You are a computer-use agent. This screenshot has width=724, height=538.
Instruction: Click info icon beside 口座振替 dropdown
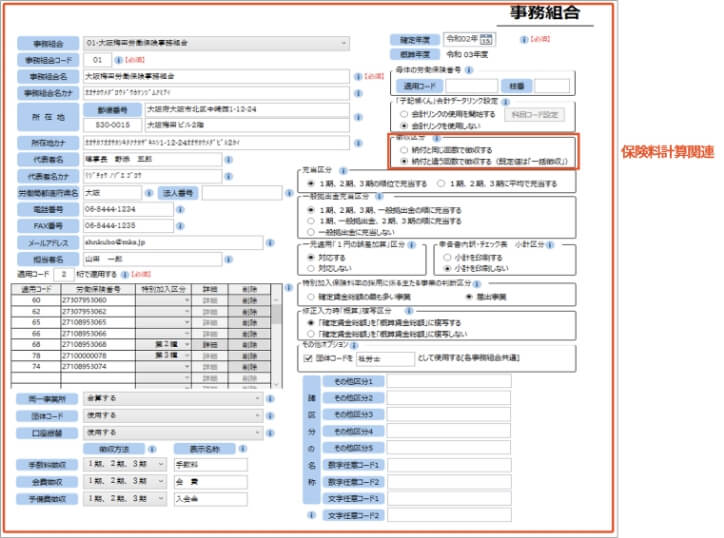tap(271, 433)
